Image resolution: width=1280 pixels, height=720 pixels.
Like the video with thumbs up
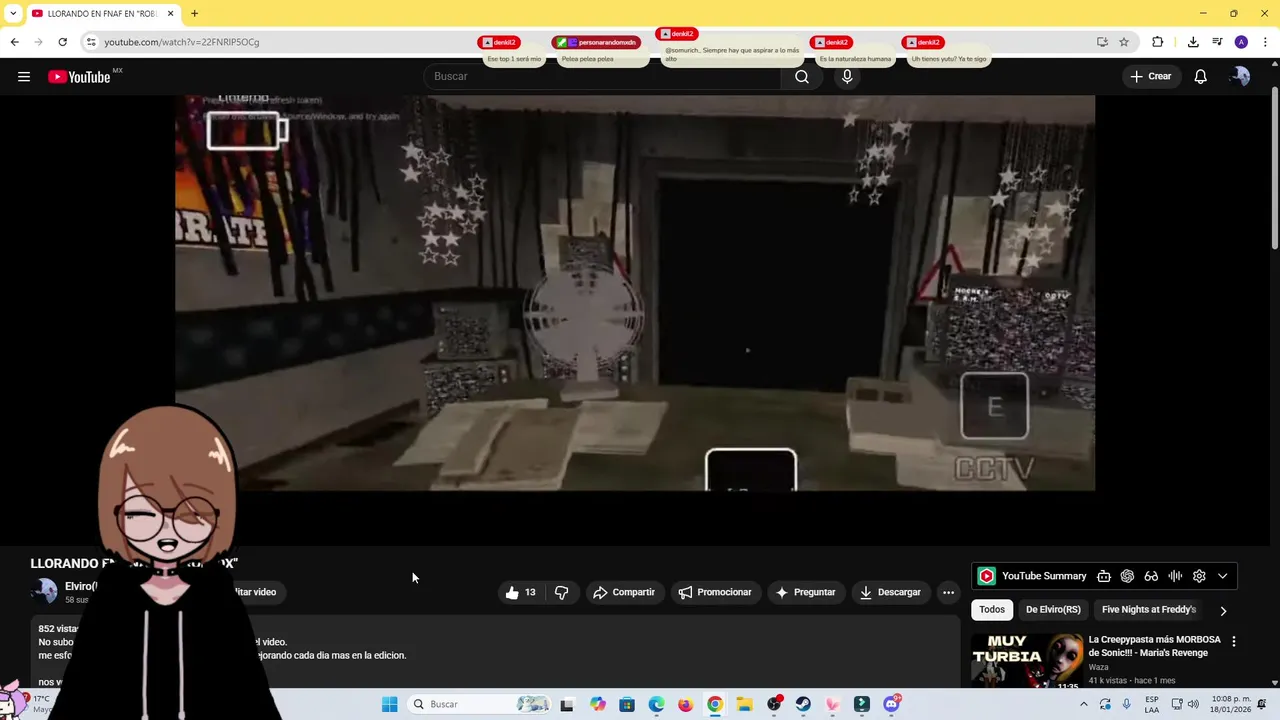521,592
